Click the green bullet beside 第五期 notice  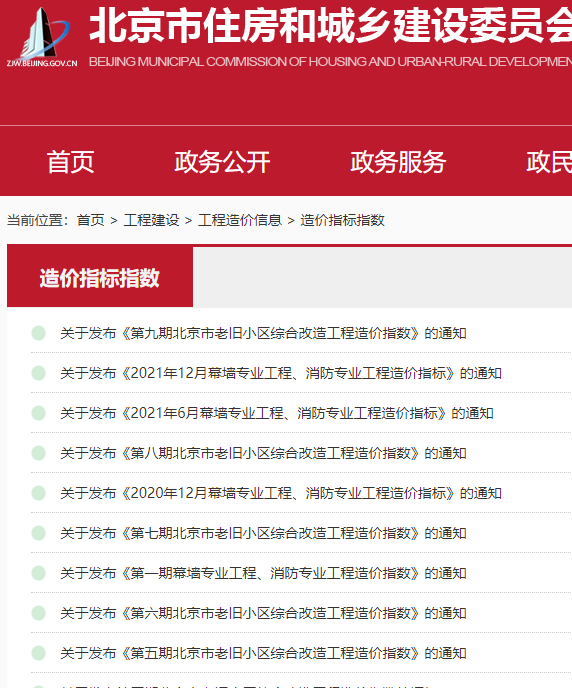click(x=39, y=653)
